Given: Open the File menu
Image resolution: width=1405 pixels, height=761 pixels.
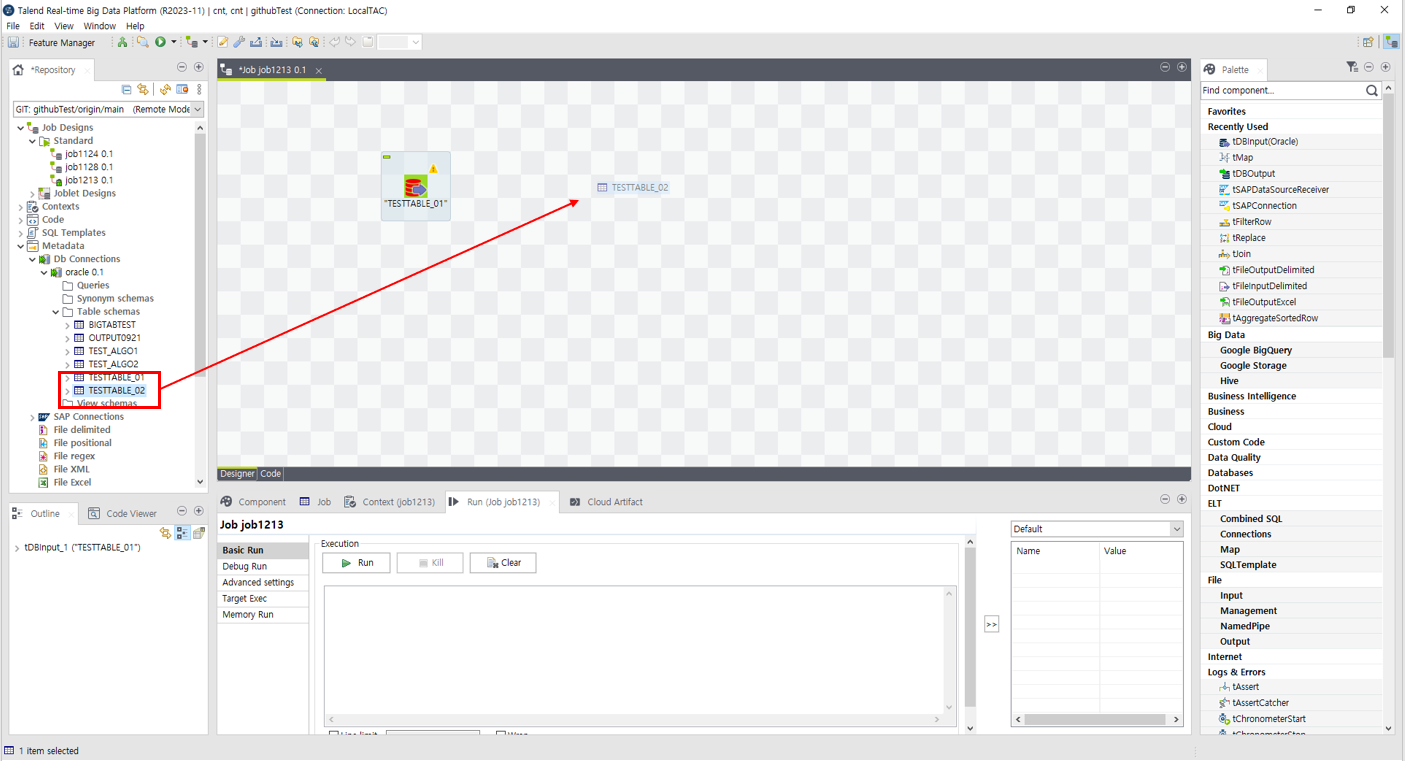Looking at the screenshot, I should tap(13, 26).
